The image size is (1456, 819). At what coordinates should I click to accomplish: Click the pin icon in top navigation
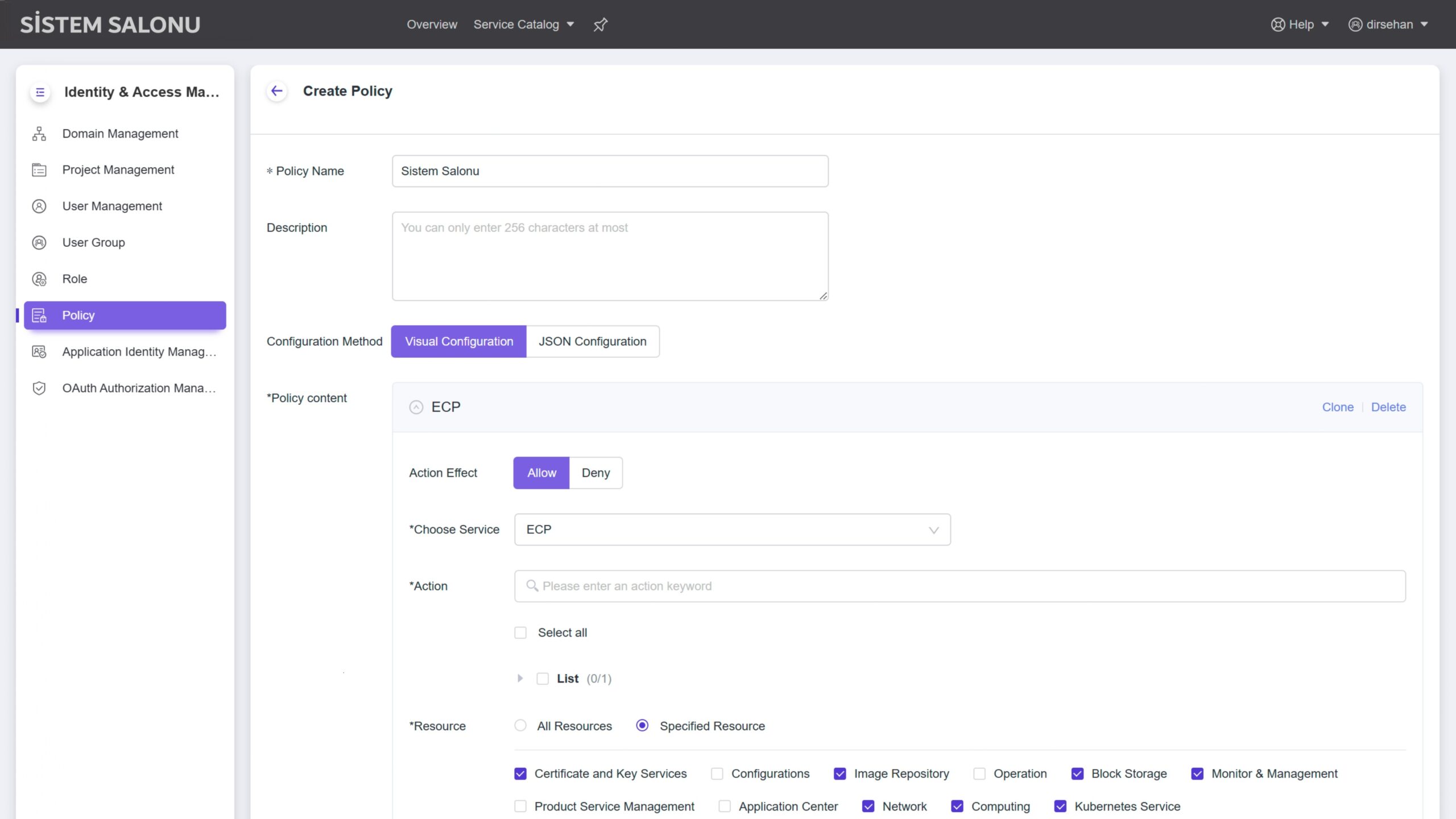[x=601, y=24]
